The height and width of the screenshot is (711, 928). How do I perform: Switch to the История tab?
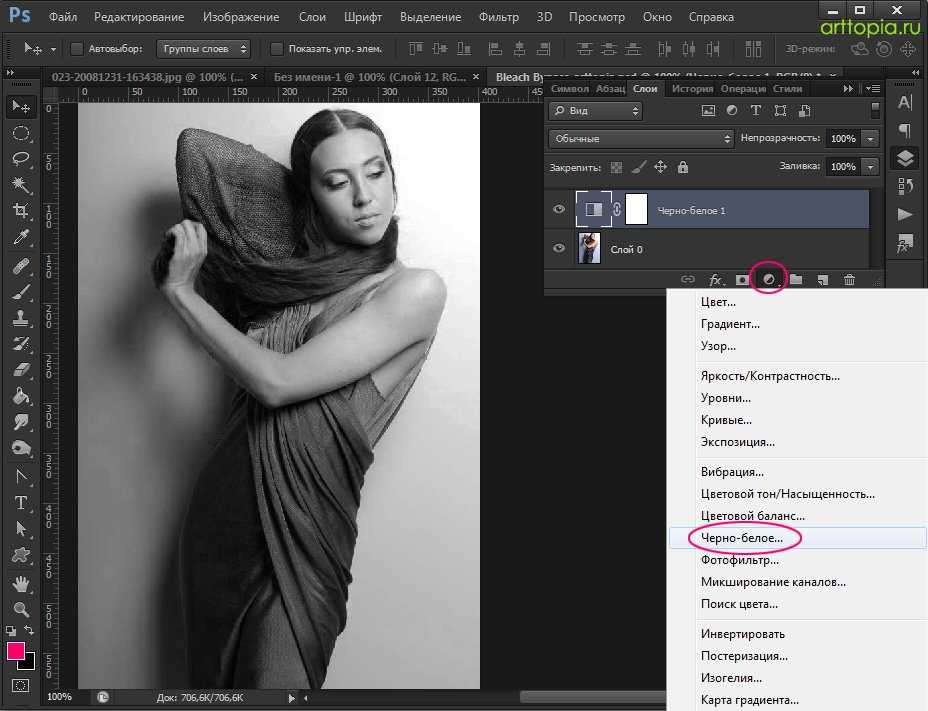click(x=692, y=89)
